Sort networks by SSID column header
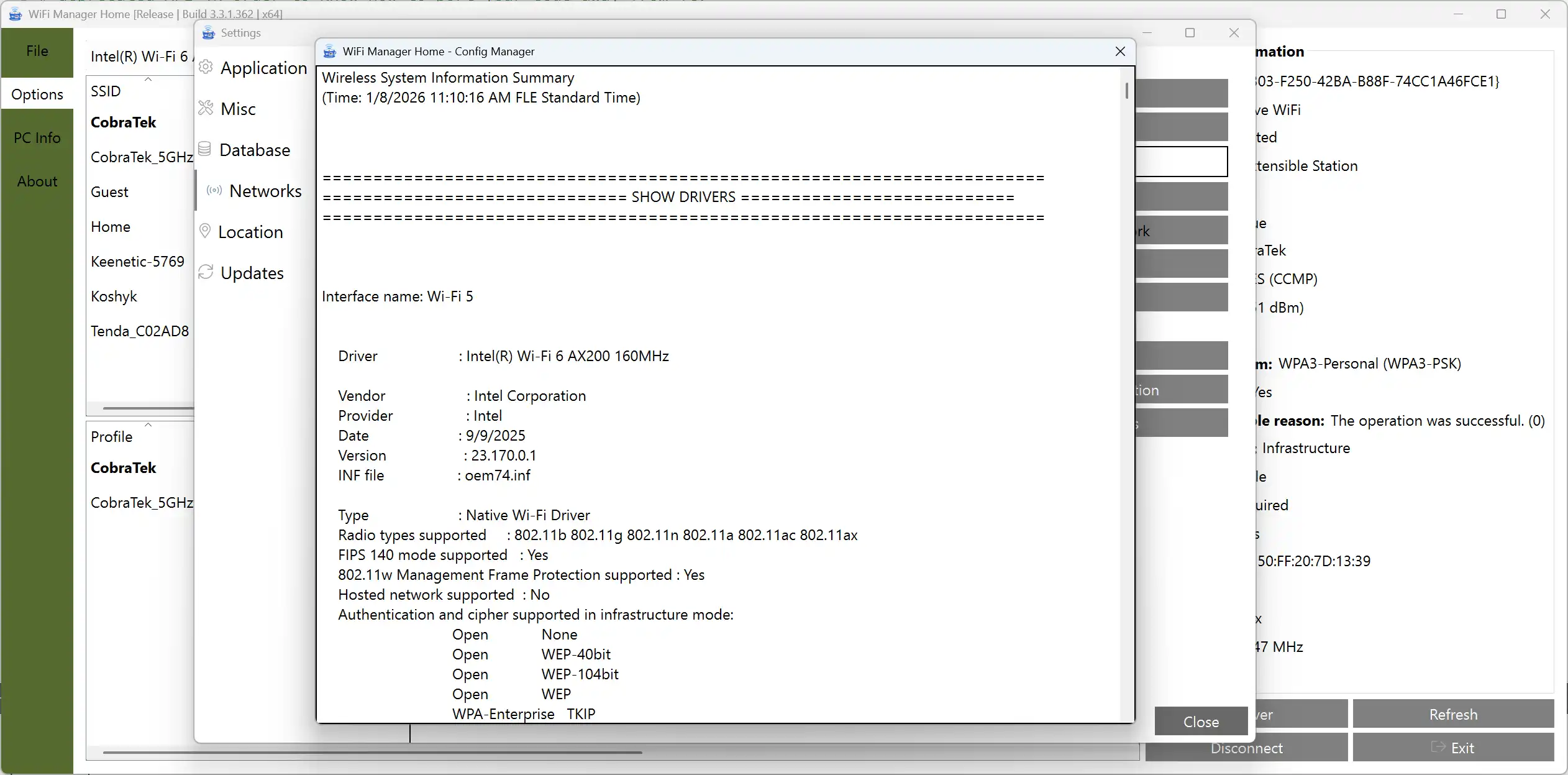Image resolution: width=1568 pixels, height=775 pixels. click(x=106, y=91)
